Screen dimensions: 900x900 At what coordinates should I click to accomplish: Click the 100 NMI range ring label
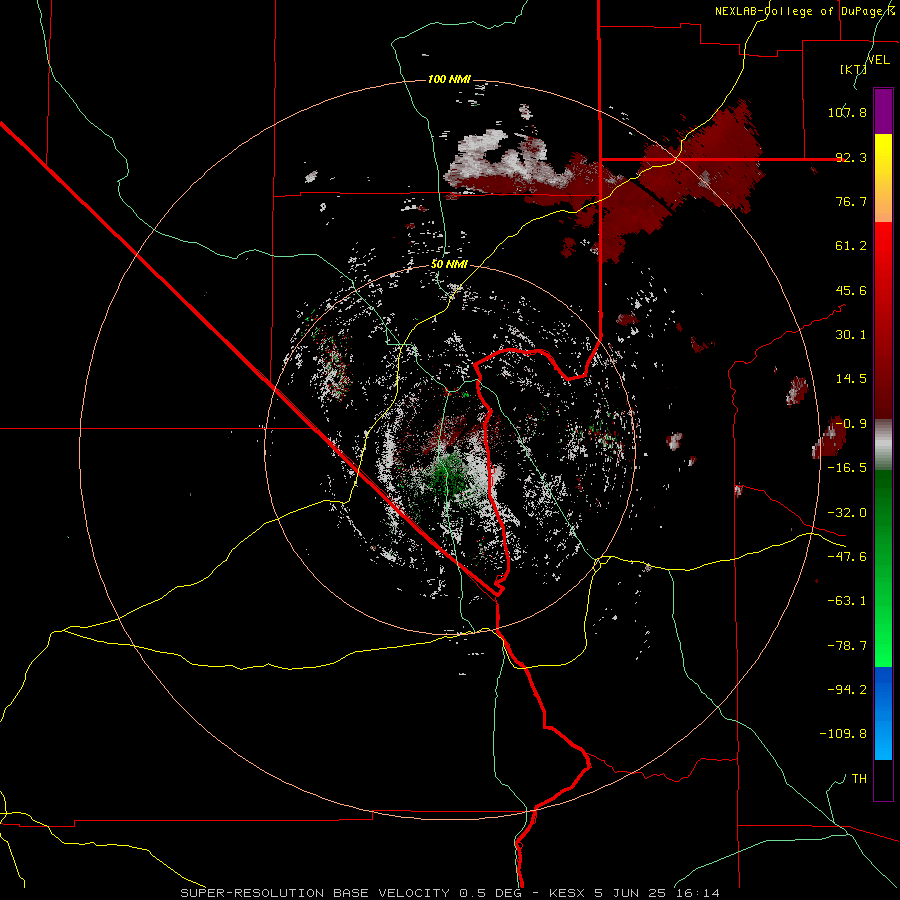pyautogui.click(x=449, y=79)
